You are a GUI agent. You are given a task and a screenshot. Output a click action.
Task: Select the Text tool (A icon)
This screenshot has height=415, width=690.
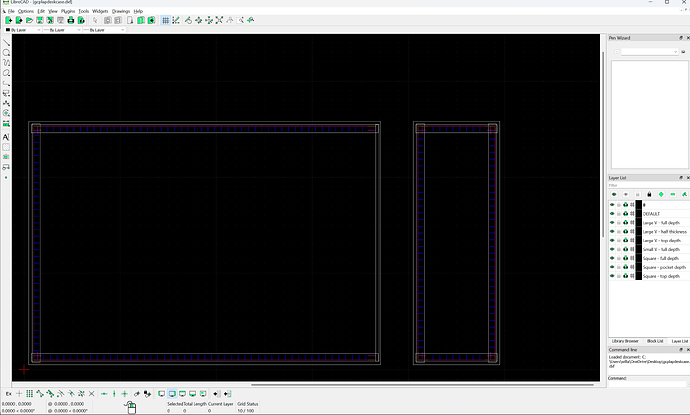[6, 137]
